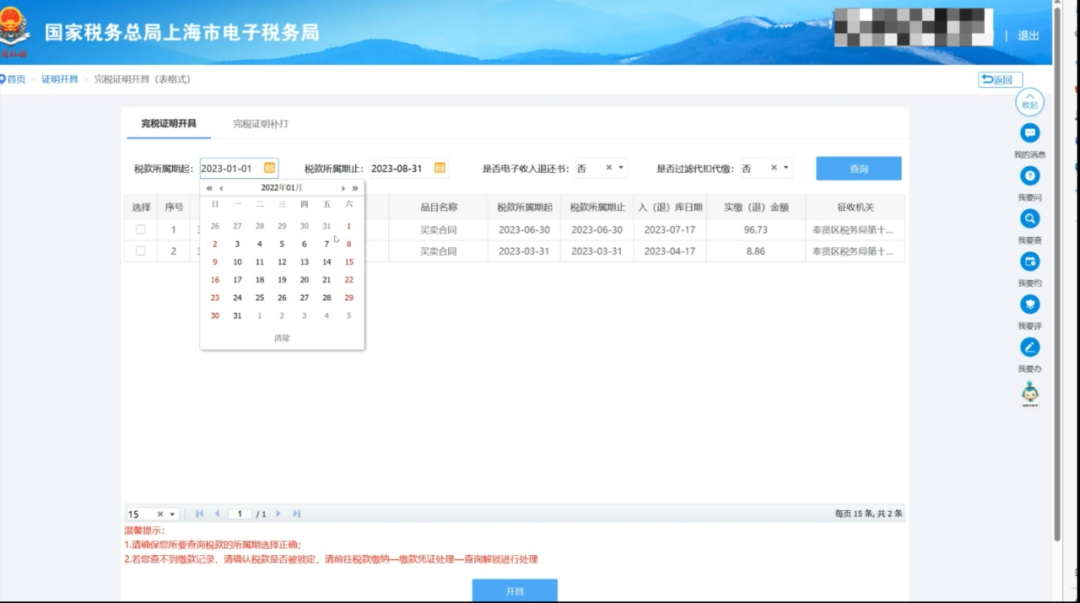Click the 我要办 pencil icon
Screen dimensions: 1080x603
point(1029,347)
